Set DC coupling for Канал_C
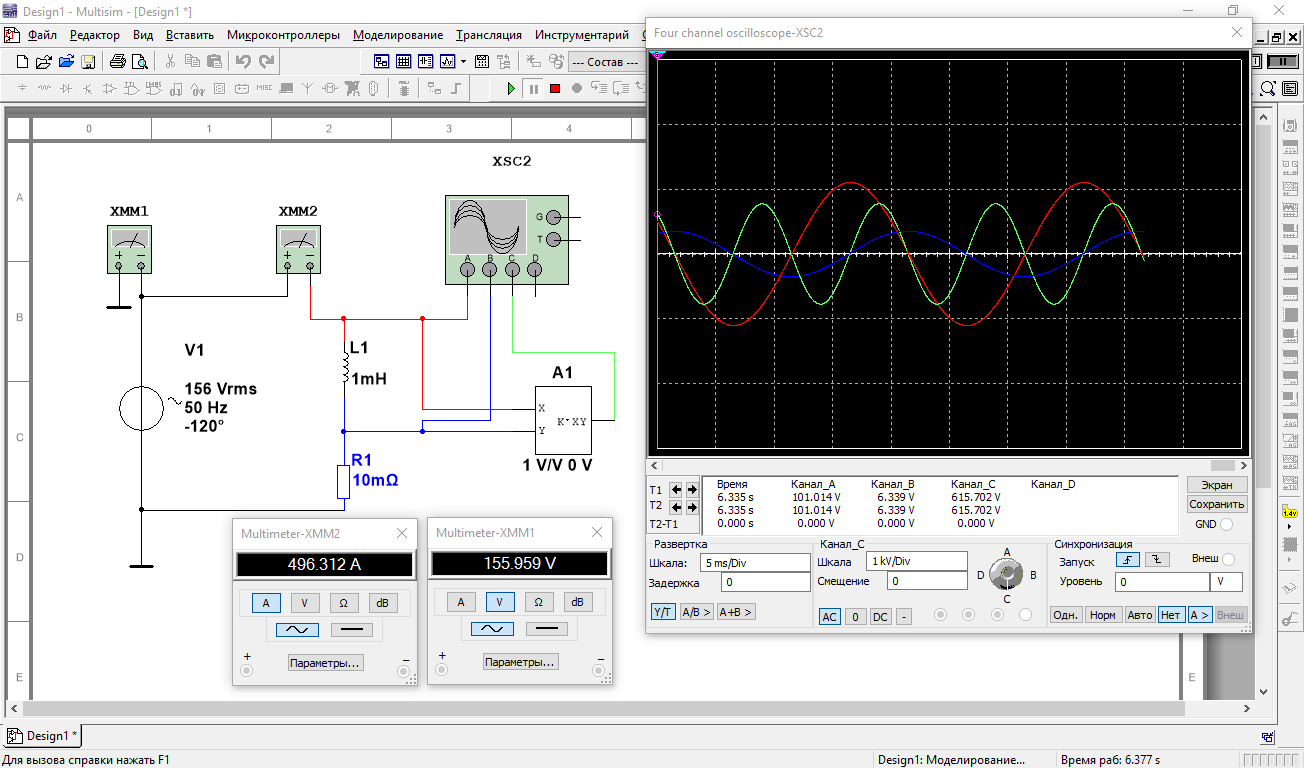Image resolution: width=1304 pixels, height=768 pixels. click(x=880, y=617)
